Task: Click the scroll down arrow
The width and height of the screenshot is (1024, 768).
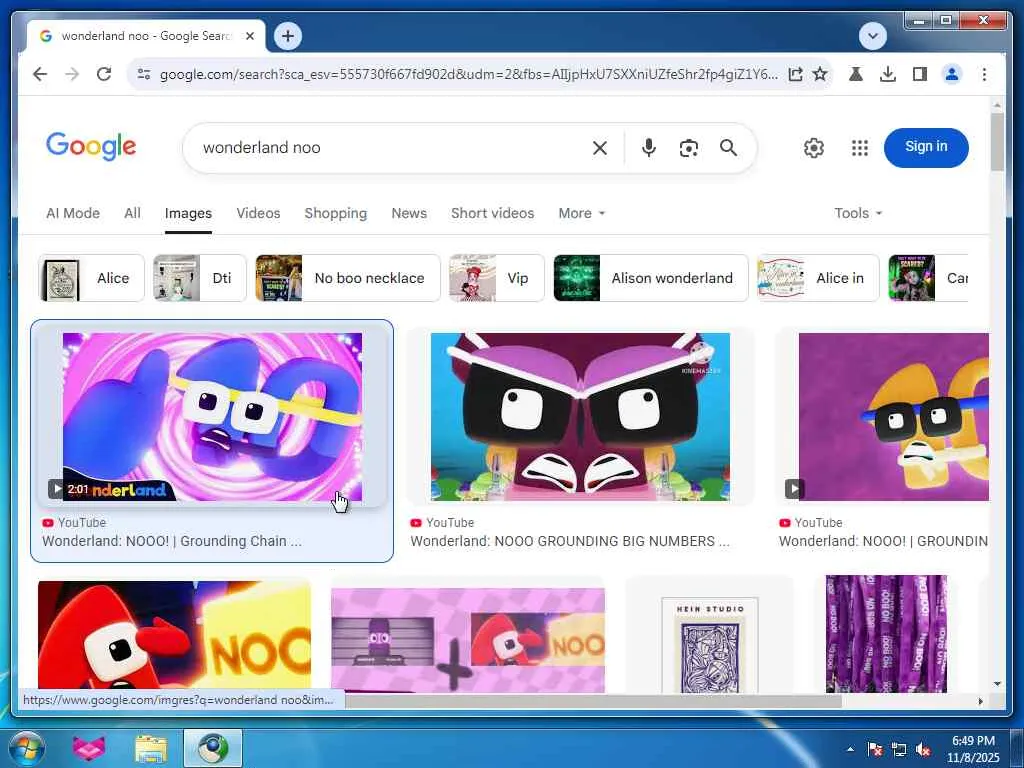Action: tap(997, 684)
